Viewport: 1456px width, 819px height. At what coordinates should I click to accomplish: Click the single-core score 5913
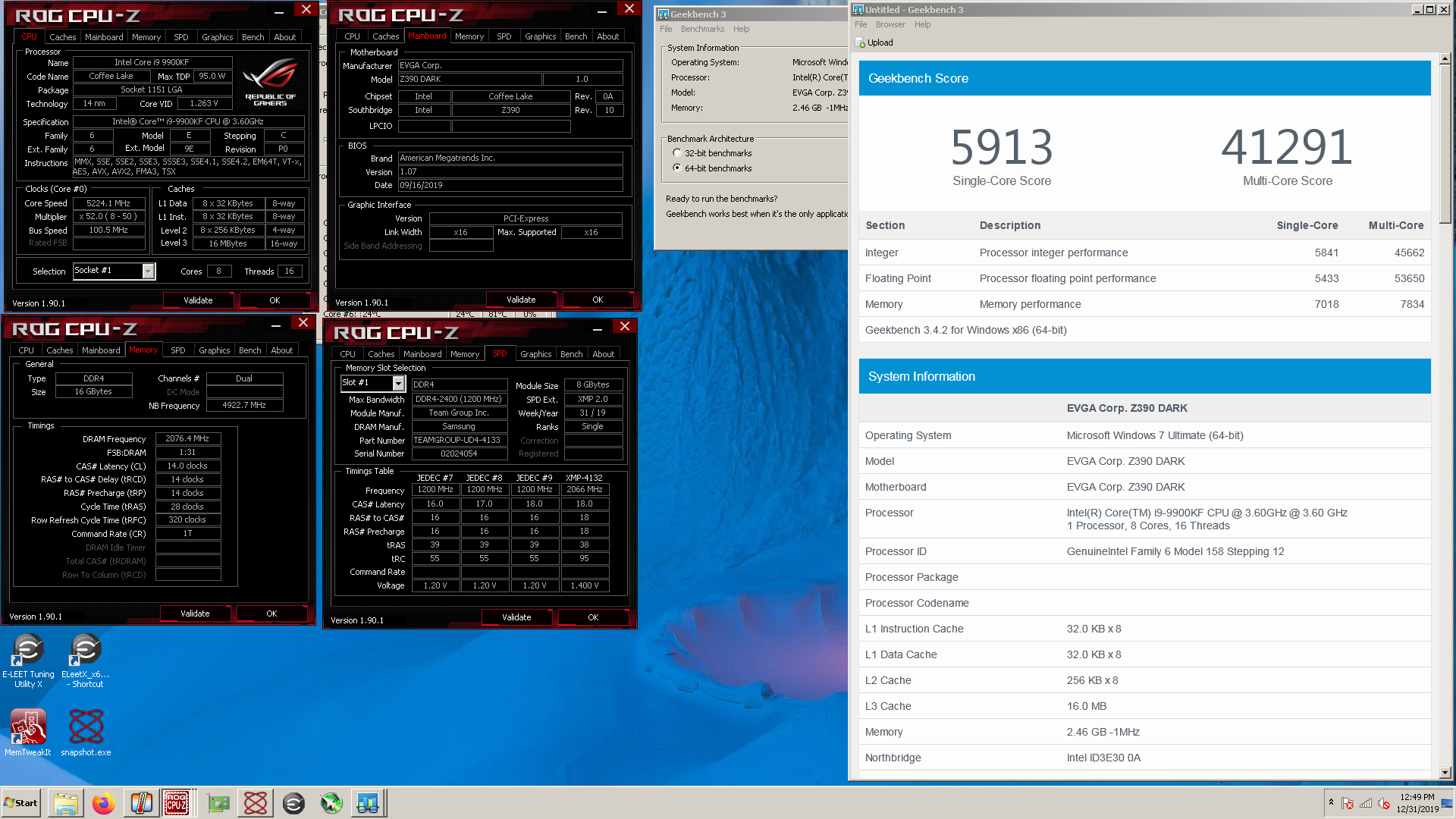1002,147
